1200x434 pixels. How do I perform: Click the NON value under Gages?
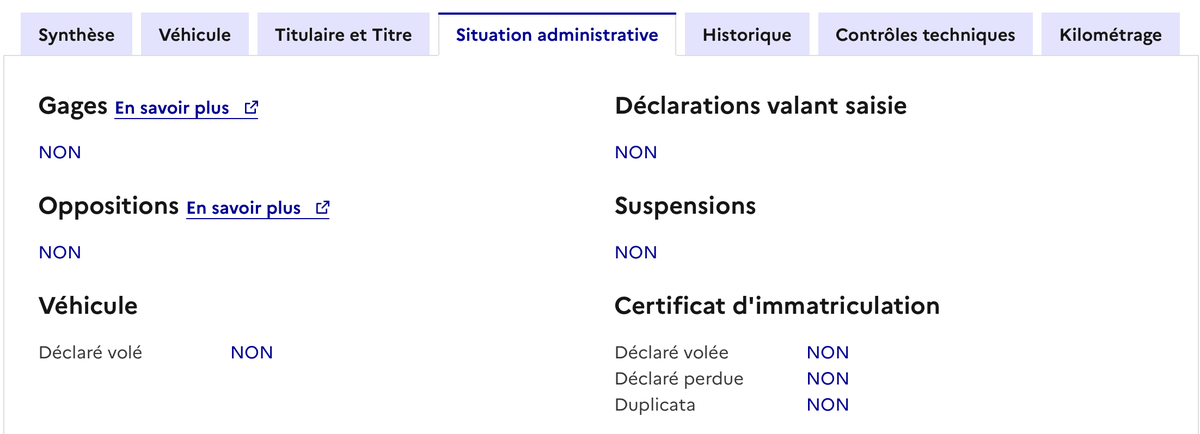(x=60, y=152)
